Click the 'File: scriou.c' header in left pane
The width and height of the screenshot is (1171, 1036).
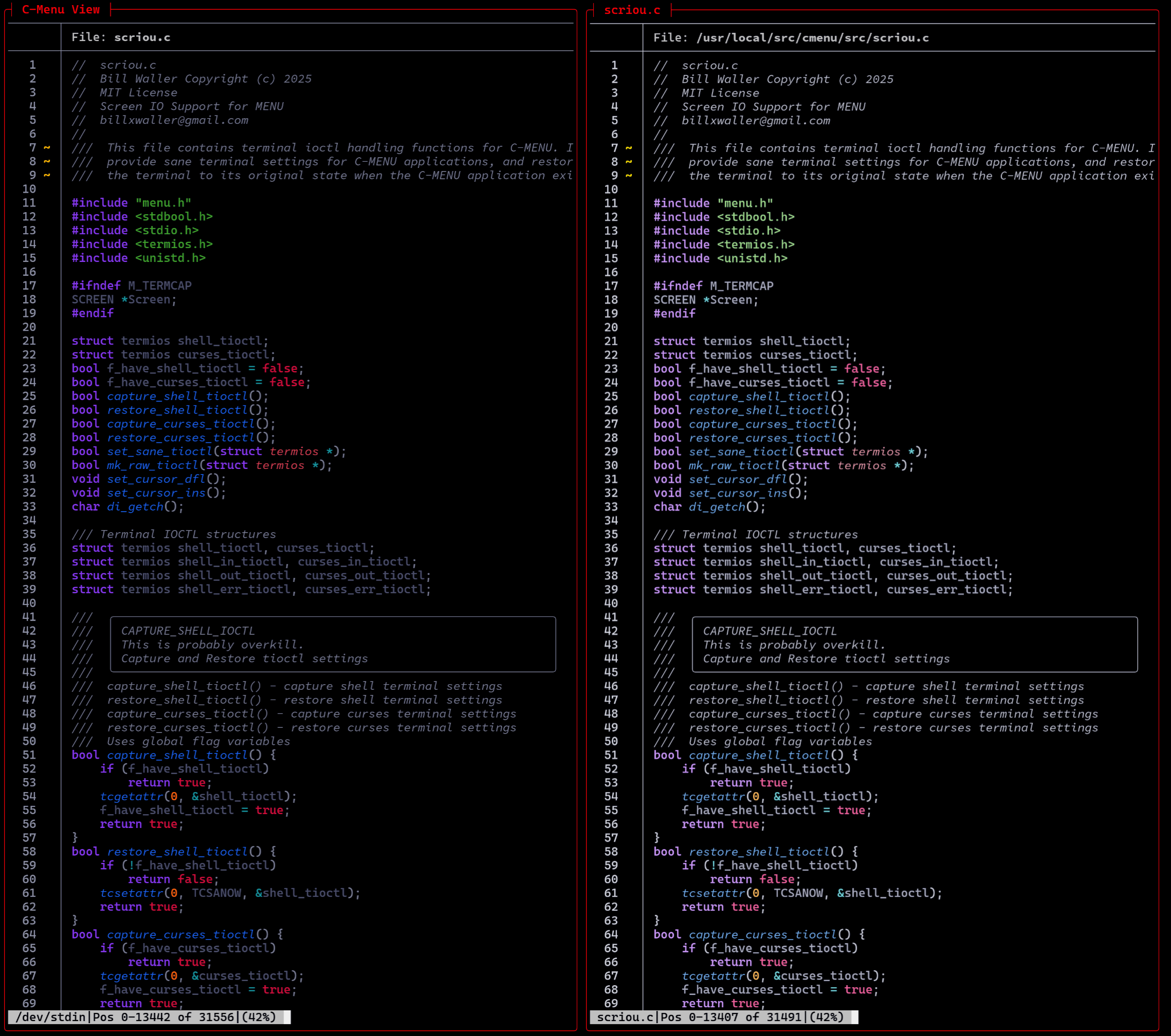coord(121,37)
